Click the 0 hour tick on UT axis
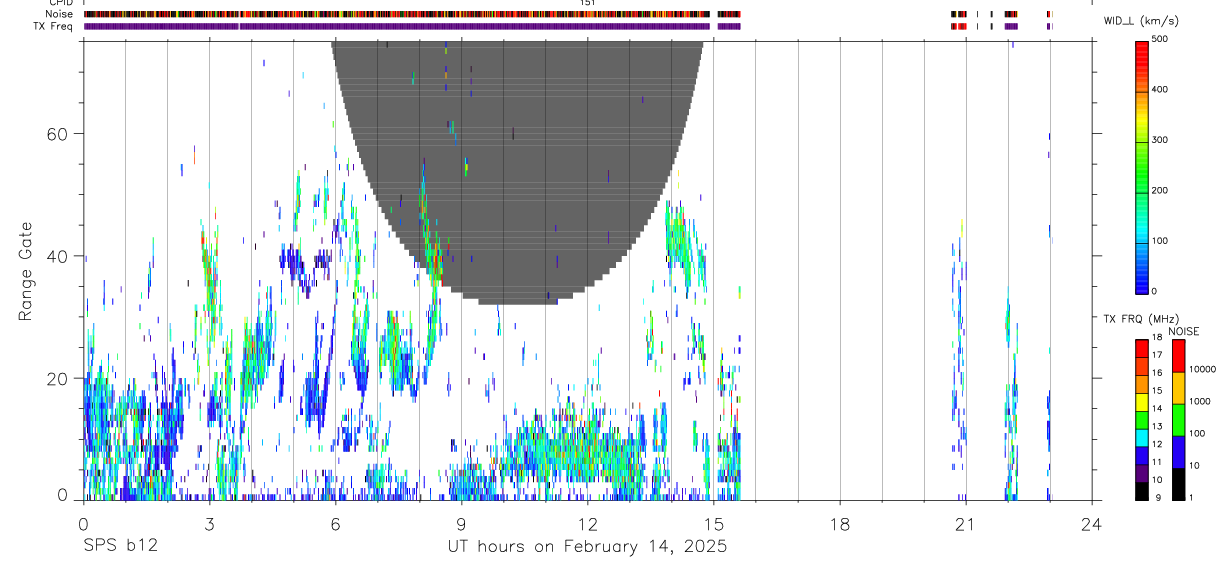This screenshot has height=567, width=1228. pos(83,523)
